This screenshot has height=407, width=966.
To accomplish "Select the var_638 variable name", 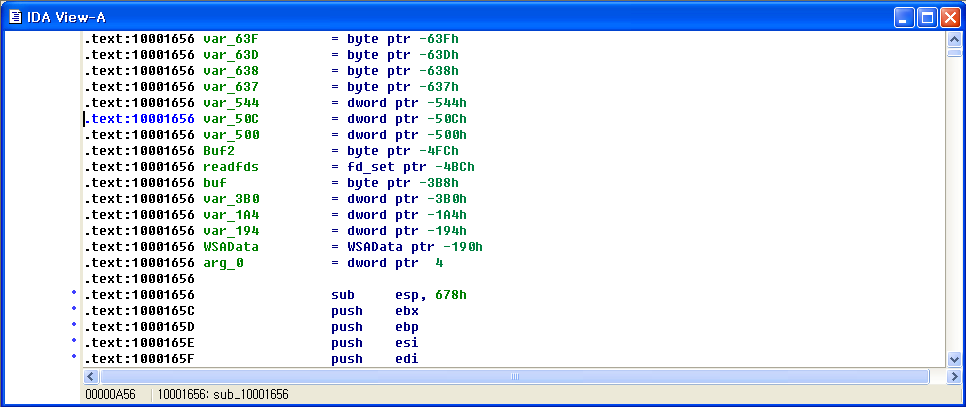I will pos(231,71).
